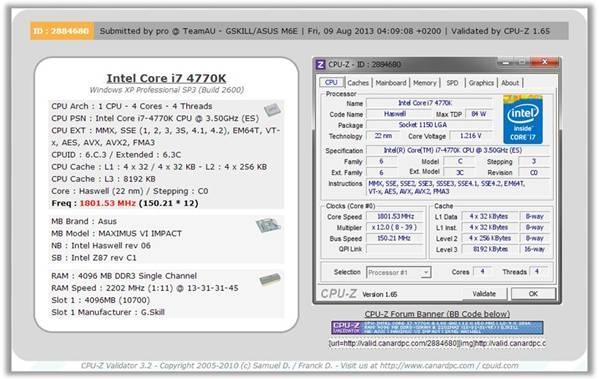The height and width of the screenshot is (379, 599).
Task: Click the orange ID 2884680 badge
Action: pos(62,31)
